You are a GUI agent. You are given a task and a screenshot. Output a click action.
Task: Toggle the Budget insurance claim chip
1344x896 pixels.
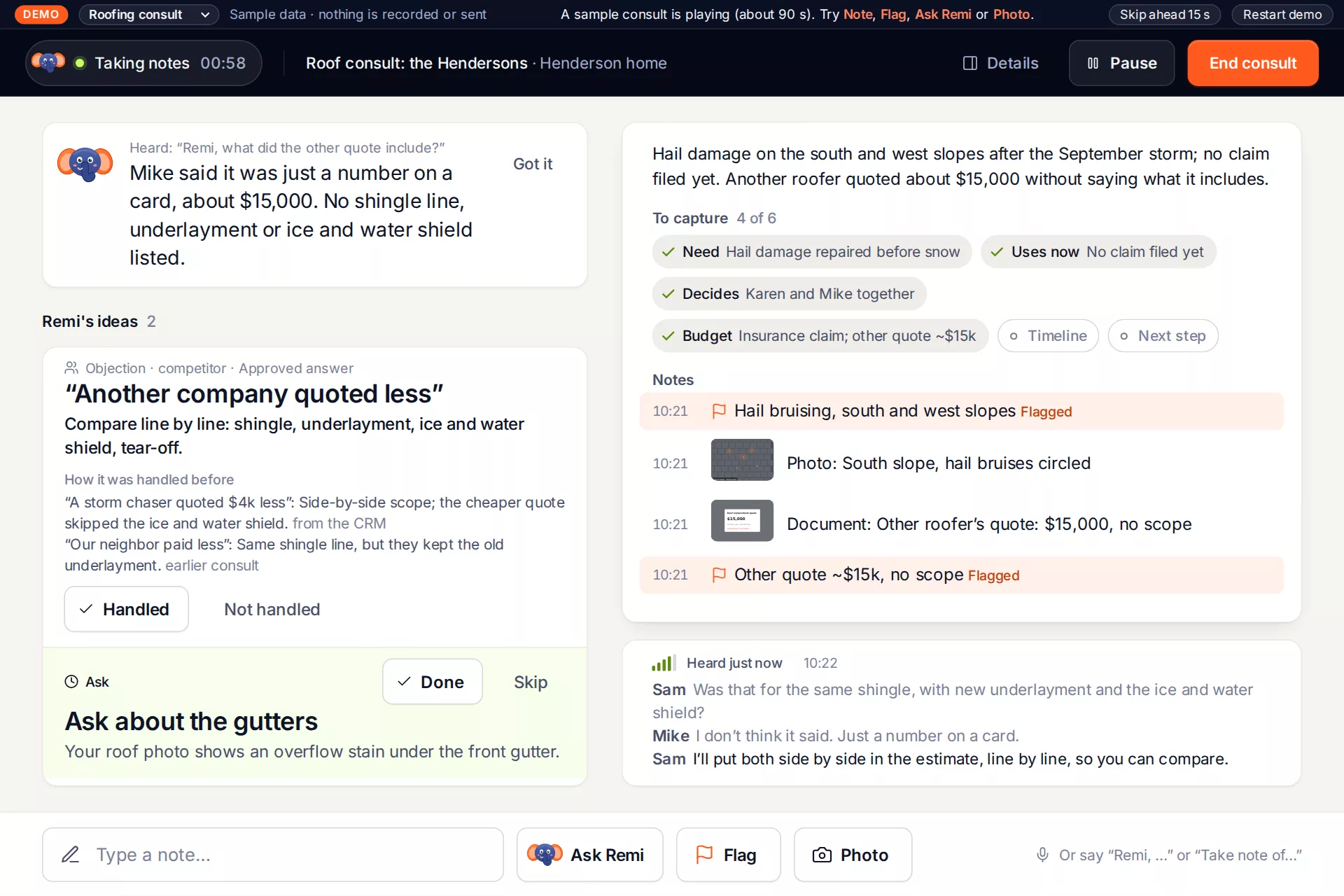[820, 336]
